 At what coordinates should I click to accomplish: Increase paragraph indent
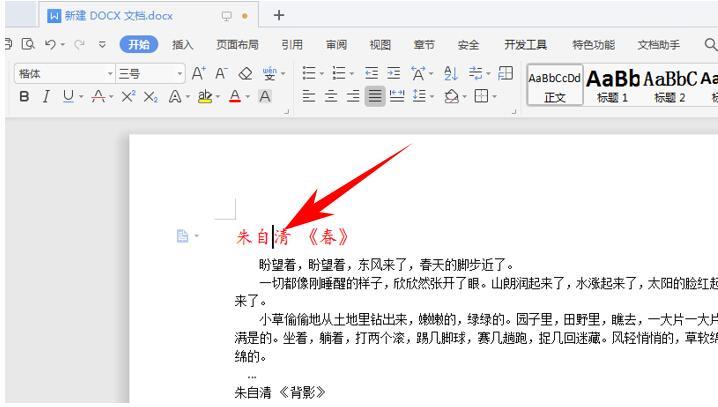click(393, 73)
